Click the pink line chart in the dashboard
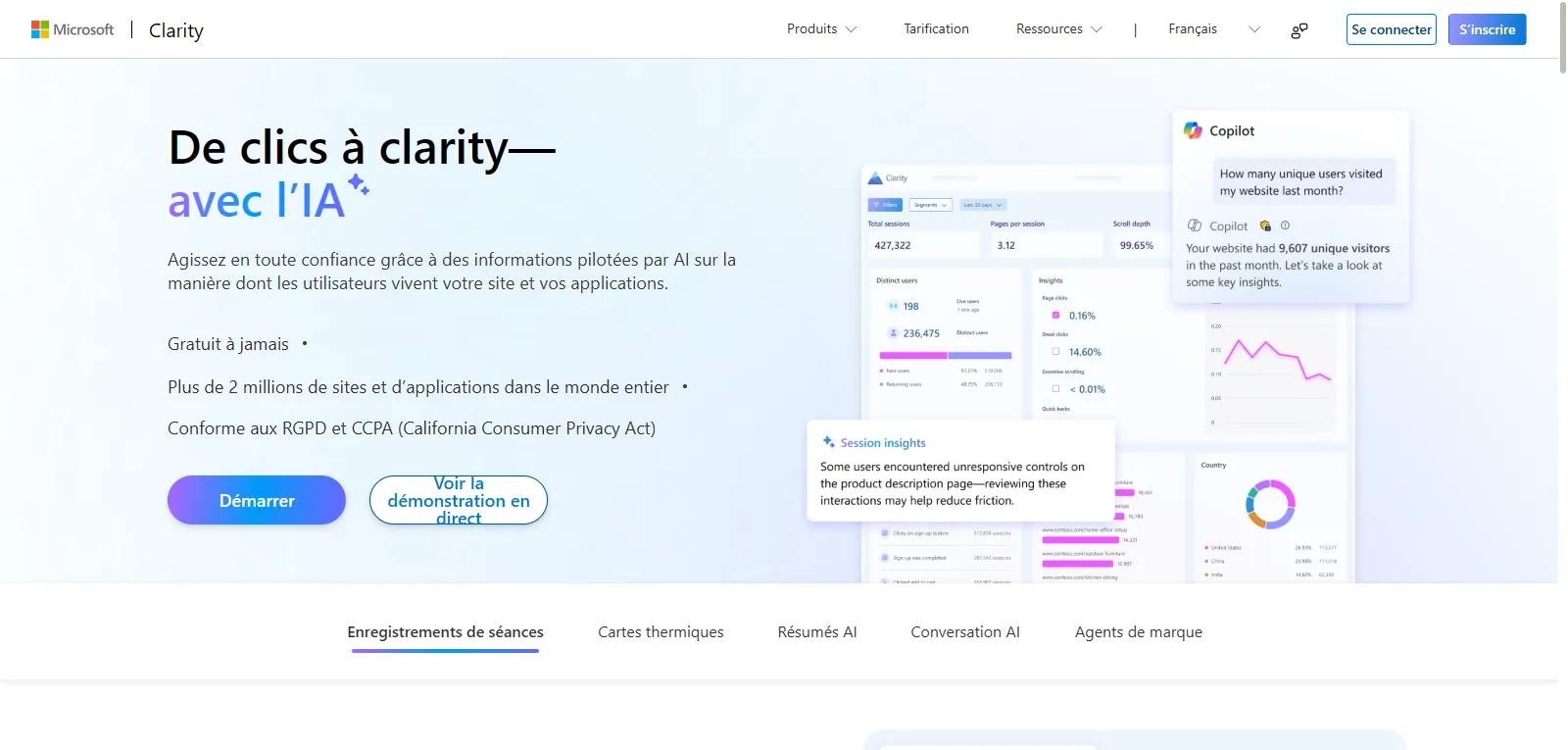 1278,360
